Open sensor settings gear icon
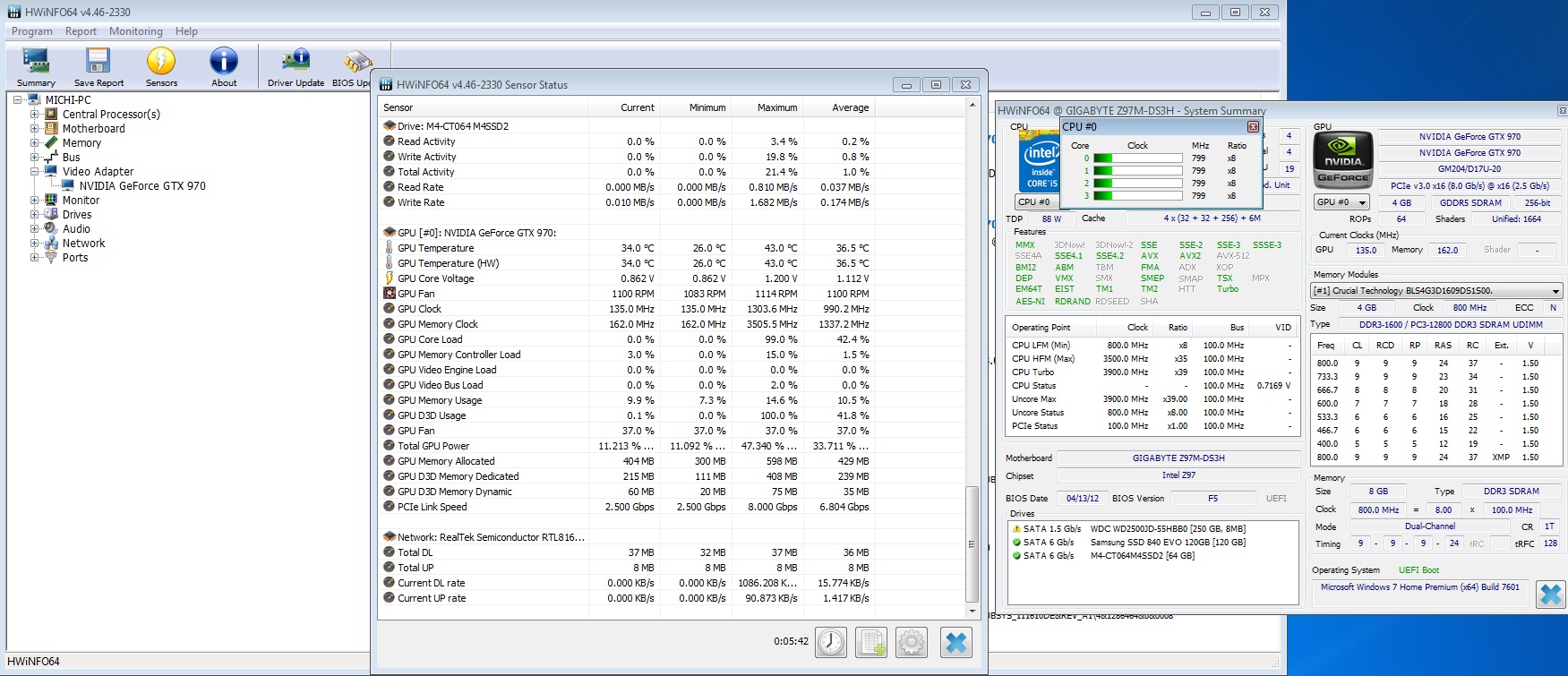 (912, 642)
